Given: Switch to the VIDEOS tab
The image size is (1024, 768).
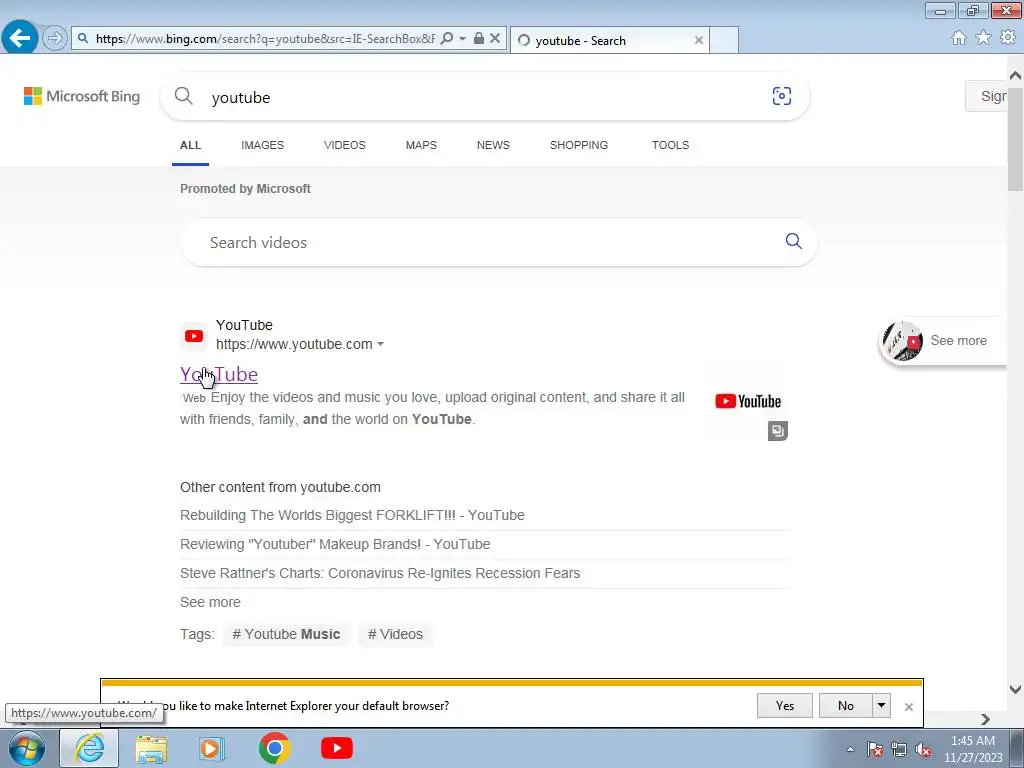Looking at the screenshot, I should [x=345, y=145].
